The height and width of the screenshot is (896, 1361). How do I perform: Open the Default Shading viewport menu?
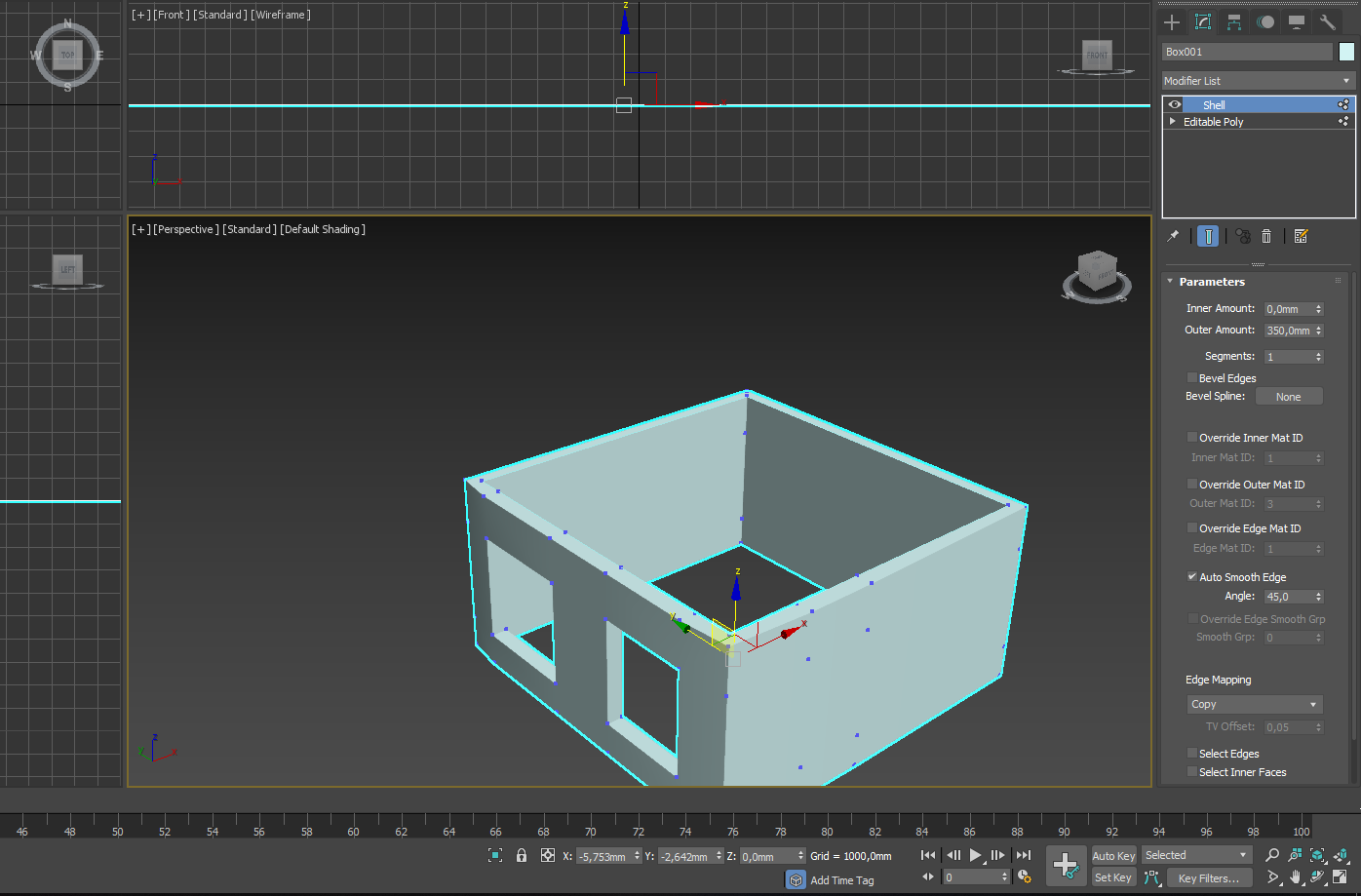click(323, 229)
